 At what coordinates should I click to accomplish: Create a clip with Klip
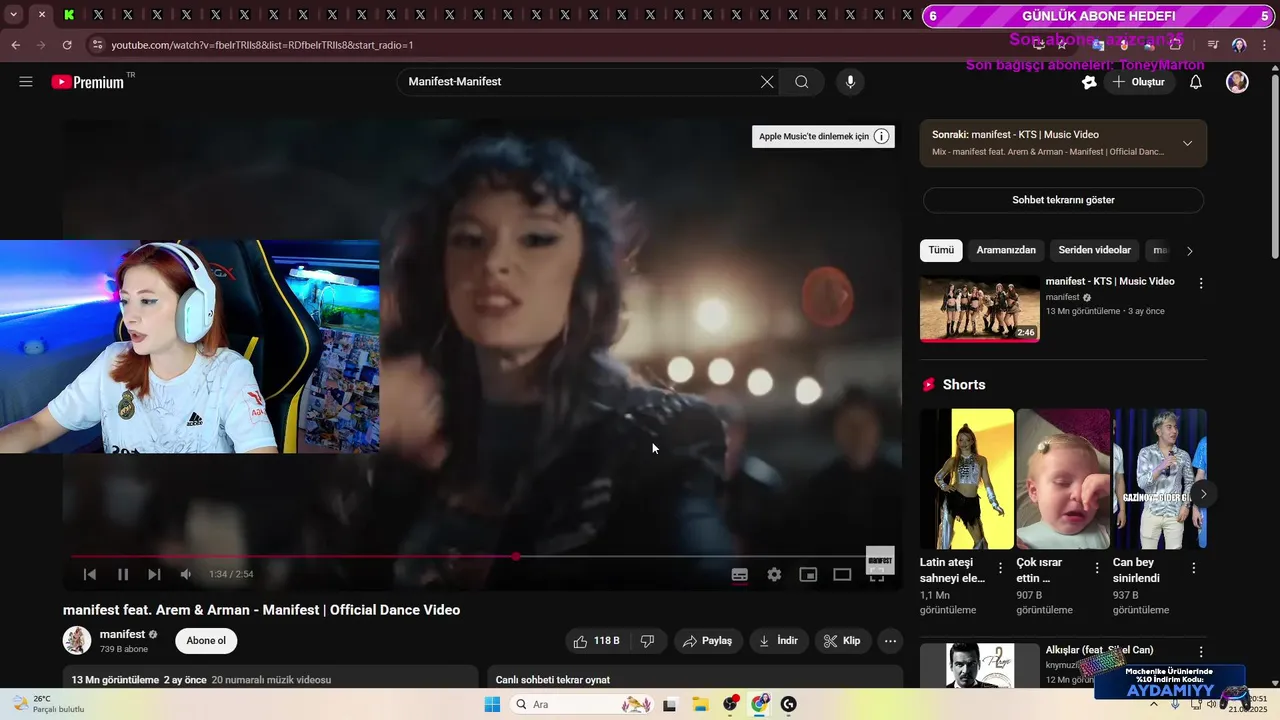[842, 641]
